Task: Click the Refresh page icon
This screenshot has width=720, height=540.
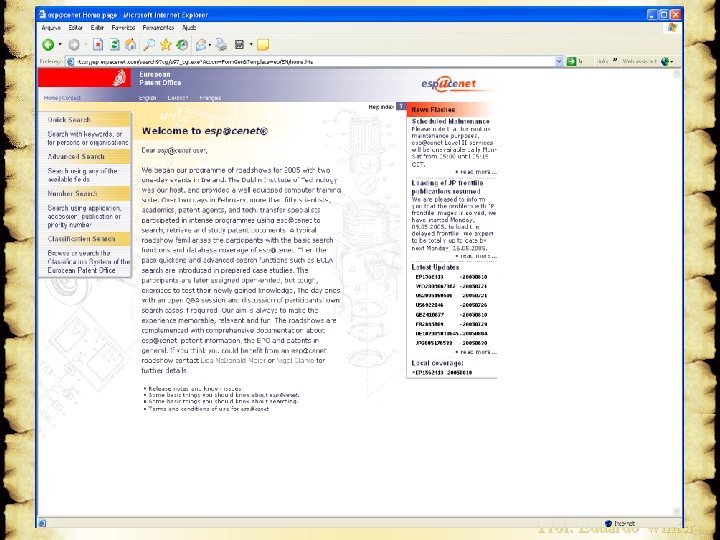Action: point(114,45)
